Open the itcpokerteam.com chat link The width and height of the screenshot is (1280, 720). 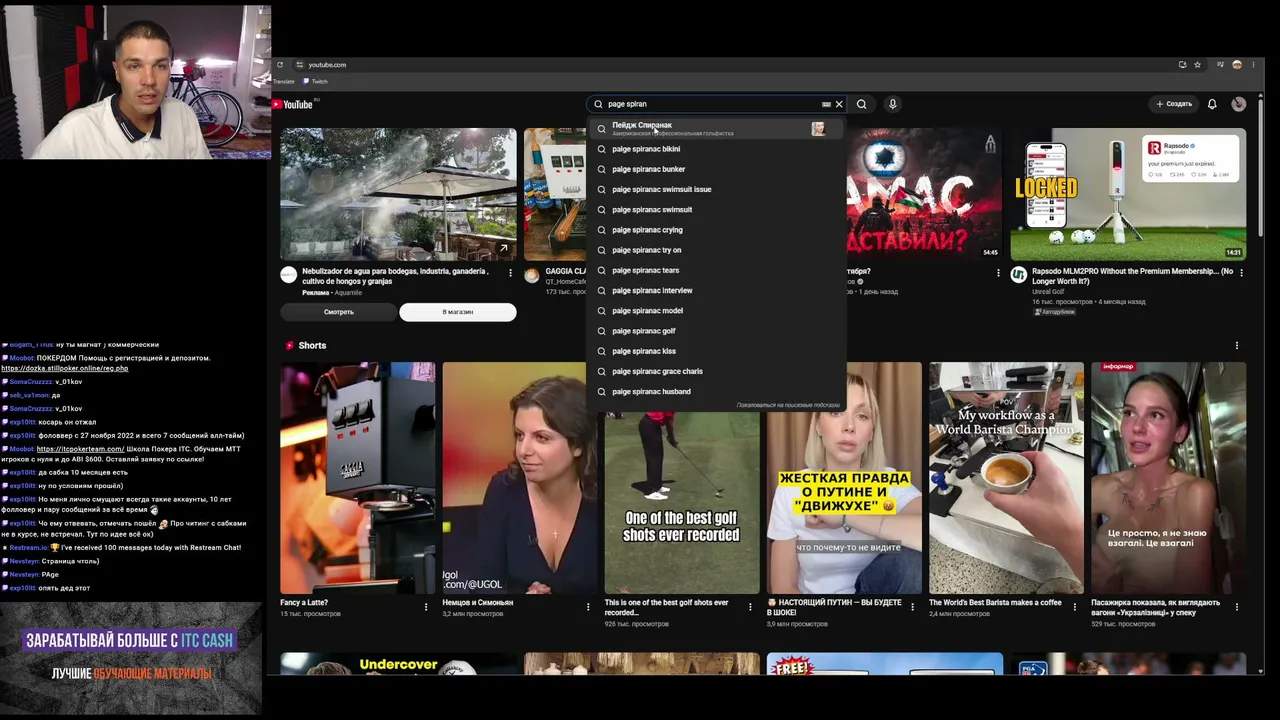[80, 449]
